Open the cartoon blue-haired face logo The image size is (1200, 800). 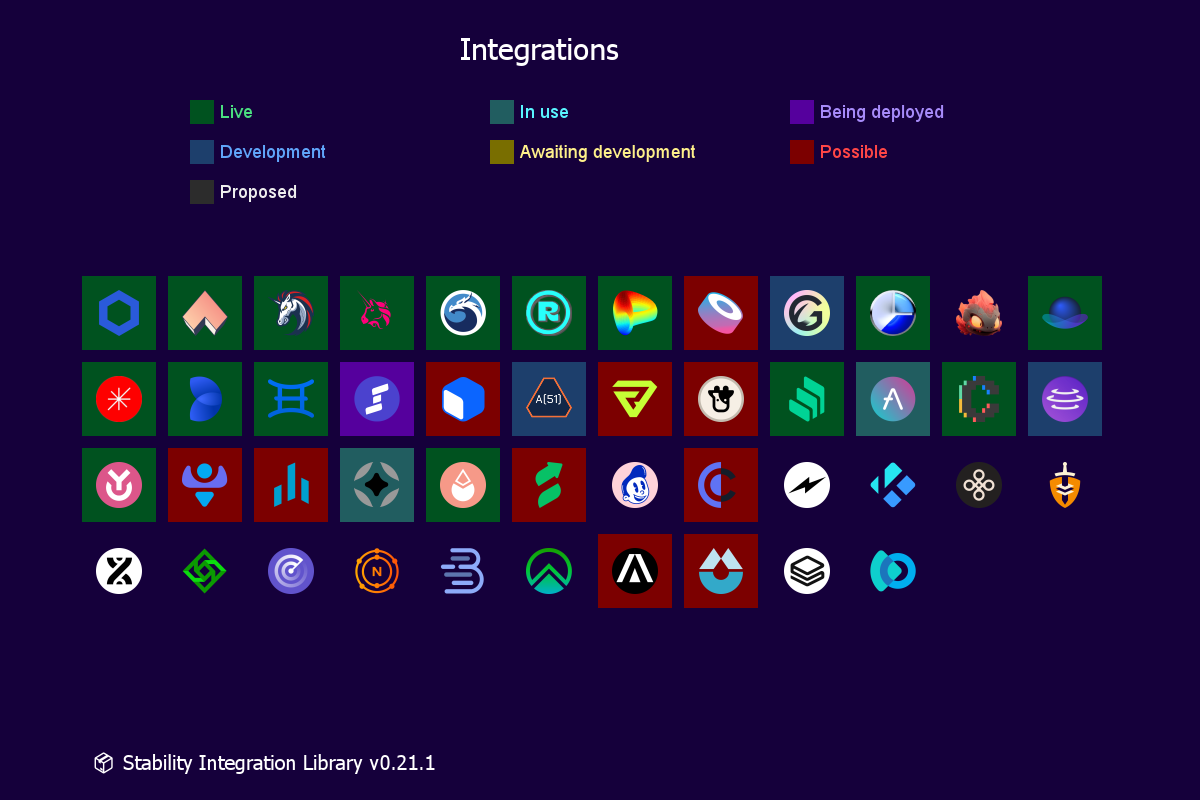[635, 485]
